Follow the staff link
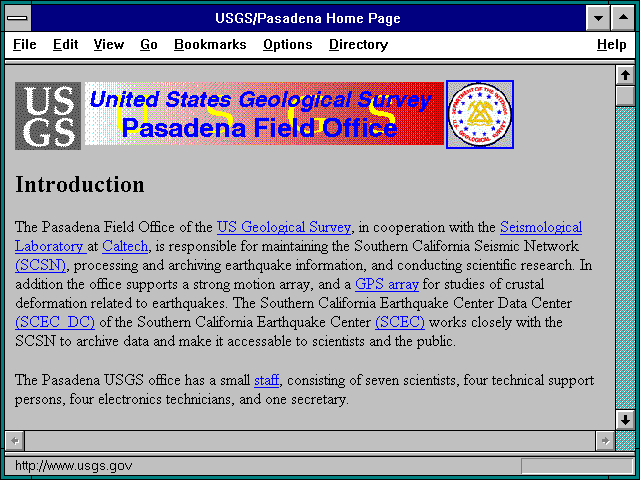This screenshot has height=480, width=640. click(x=267, y=380)
